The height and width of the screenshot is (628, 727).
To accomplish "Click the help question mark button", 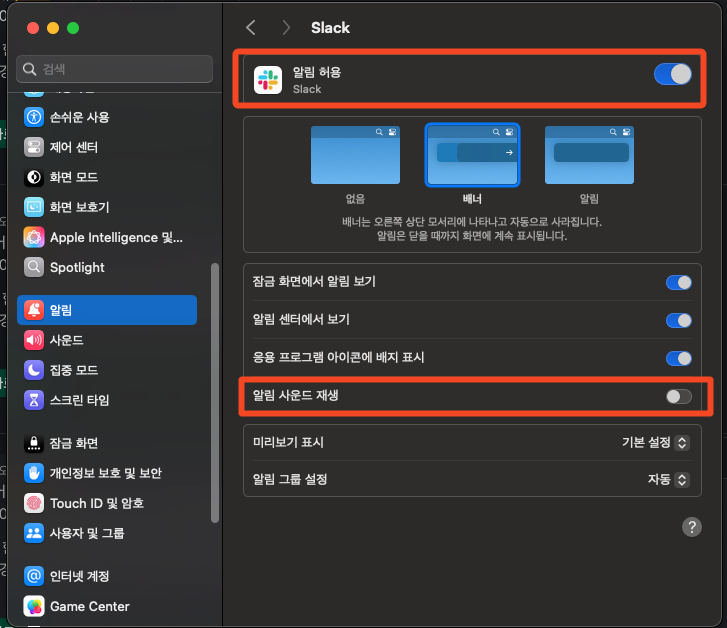I will tap(692, 527).
